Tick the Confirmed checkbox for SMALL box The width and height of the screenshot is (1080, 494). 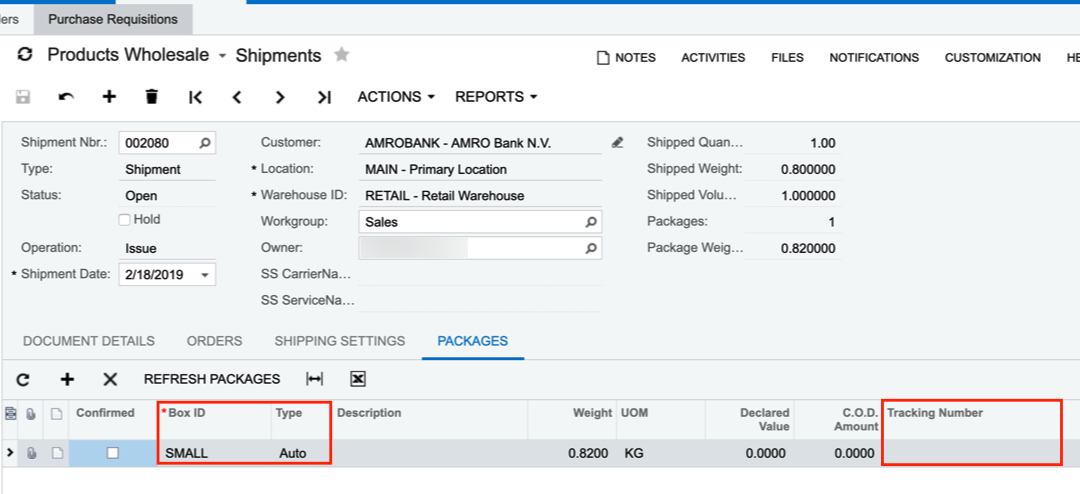113,453
